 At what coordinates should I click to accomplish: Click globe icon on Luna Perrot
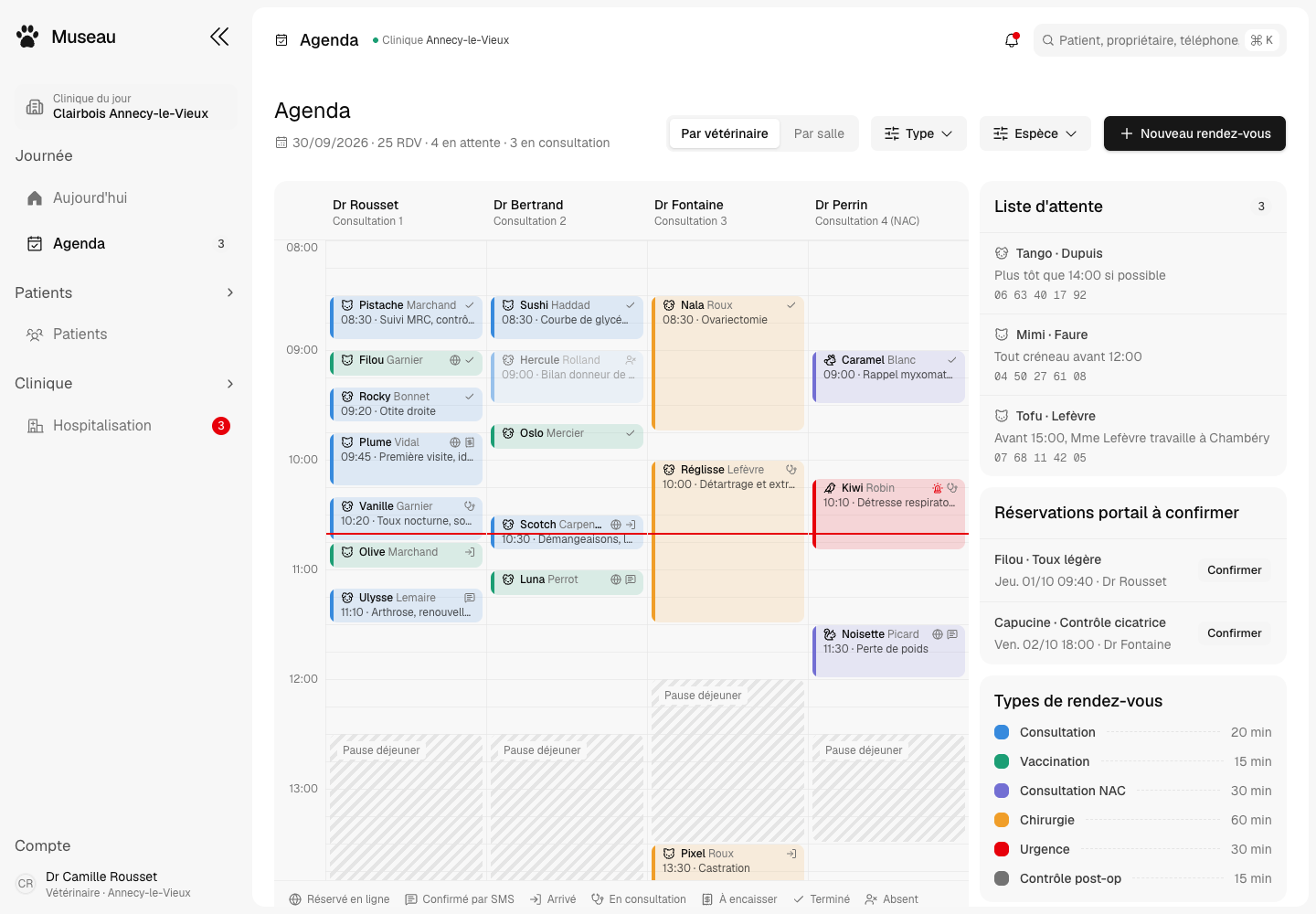click(616, 579)
